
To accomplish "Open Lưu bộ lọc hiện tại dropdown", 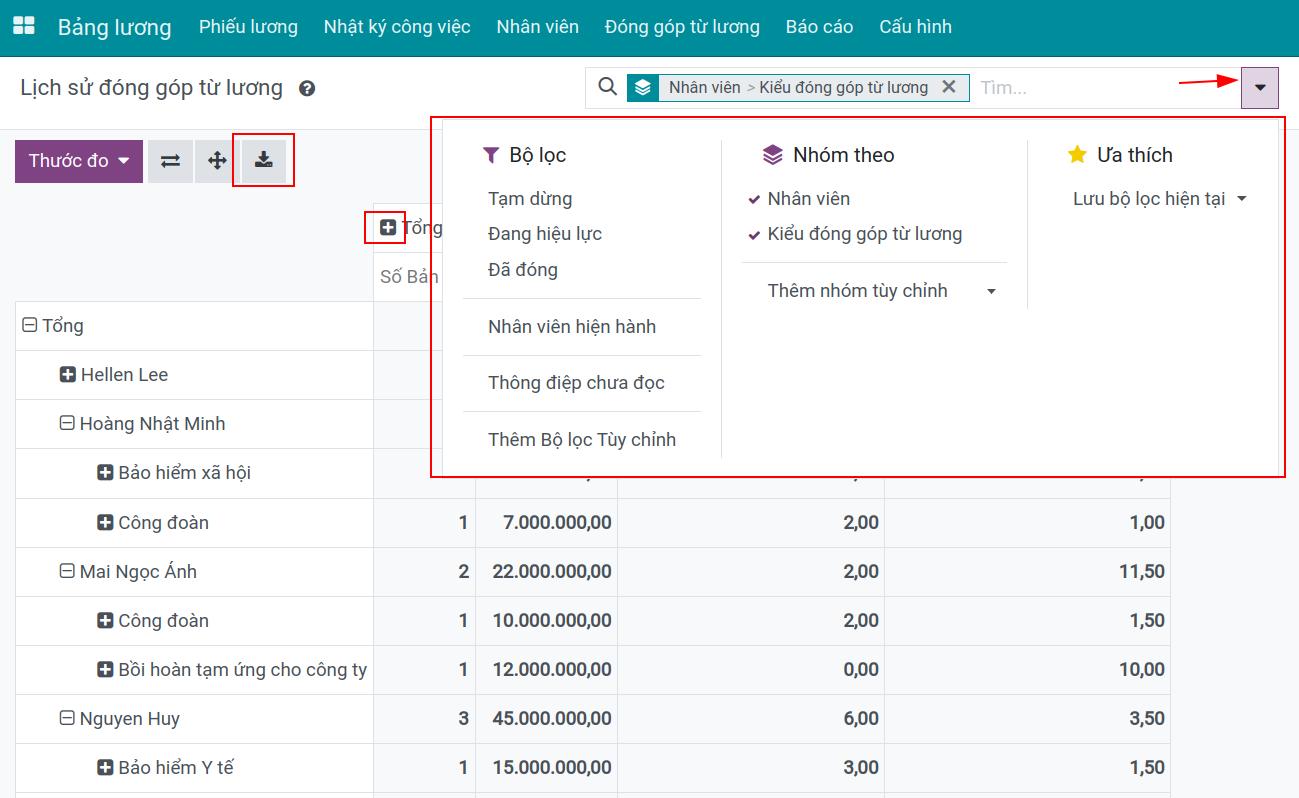I will (1160, 199).
